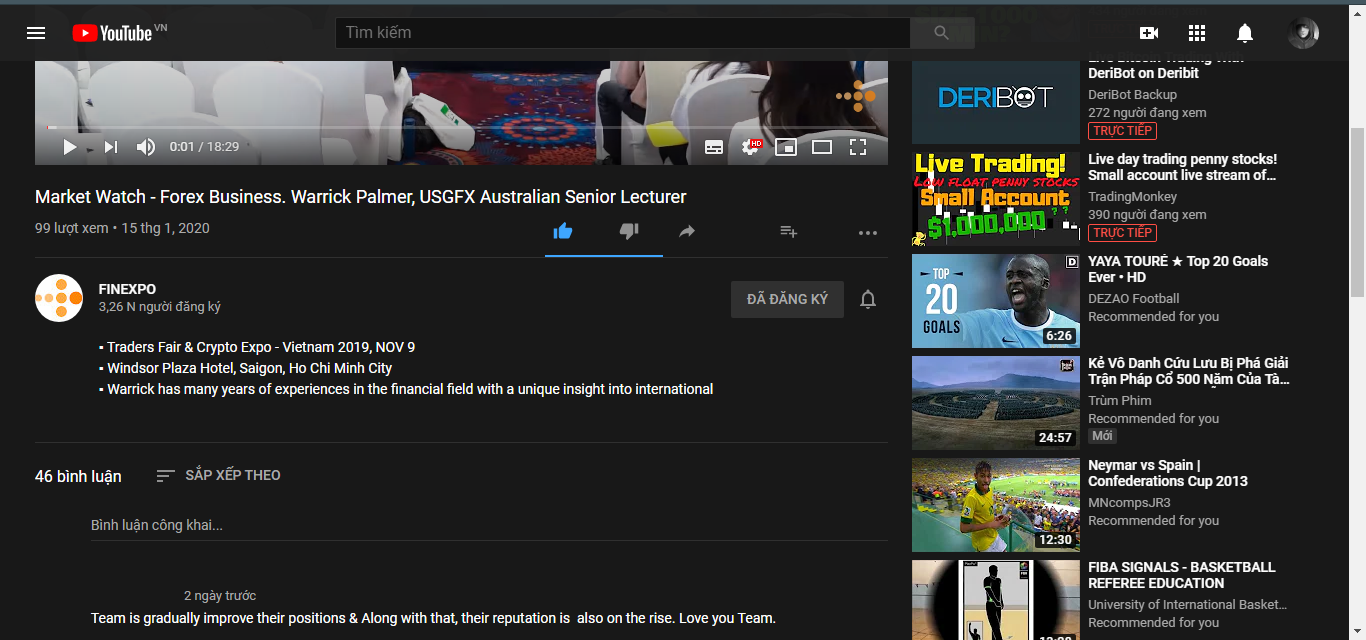Open the notifications bell in header
Screen dimensions: 1366x640
pos(1245,33)
